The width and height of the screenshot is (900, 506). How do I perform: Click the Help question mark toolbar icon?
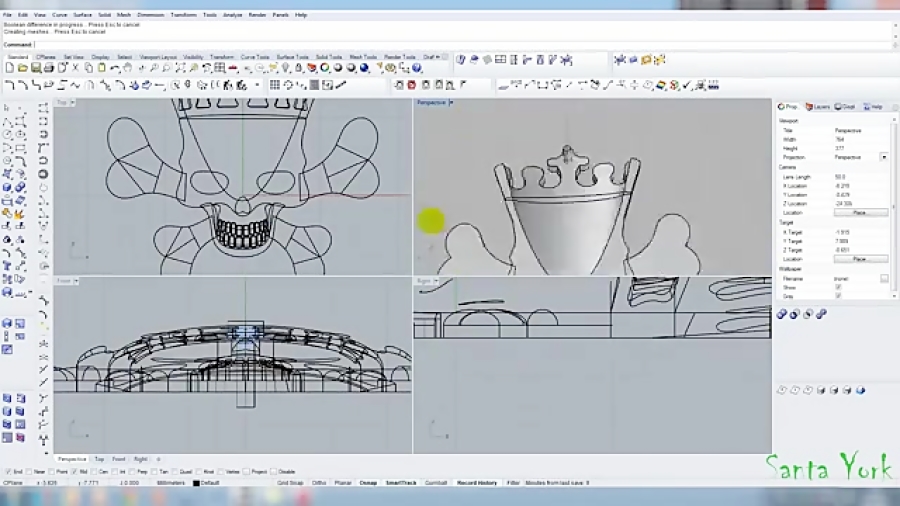(417, 68)
